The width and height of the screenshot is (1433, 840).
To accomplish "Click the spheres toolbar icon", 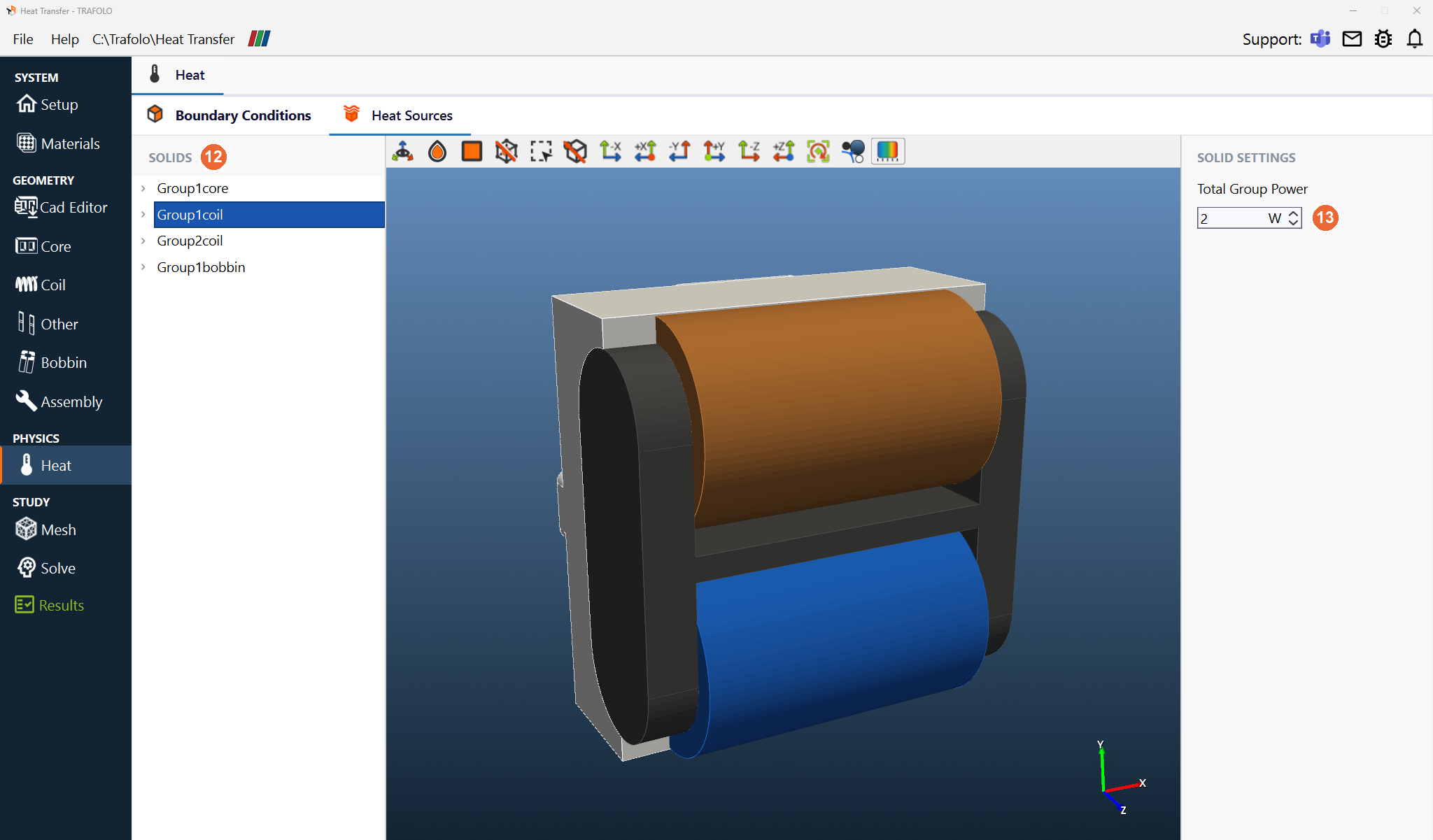I will click(853, 151).
